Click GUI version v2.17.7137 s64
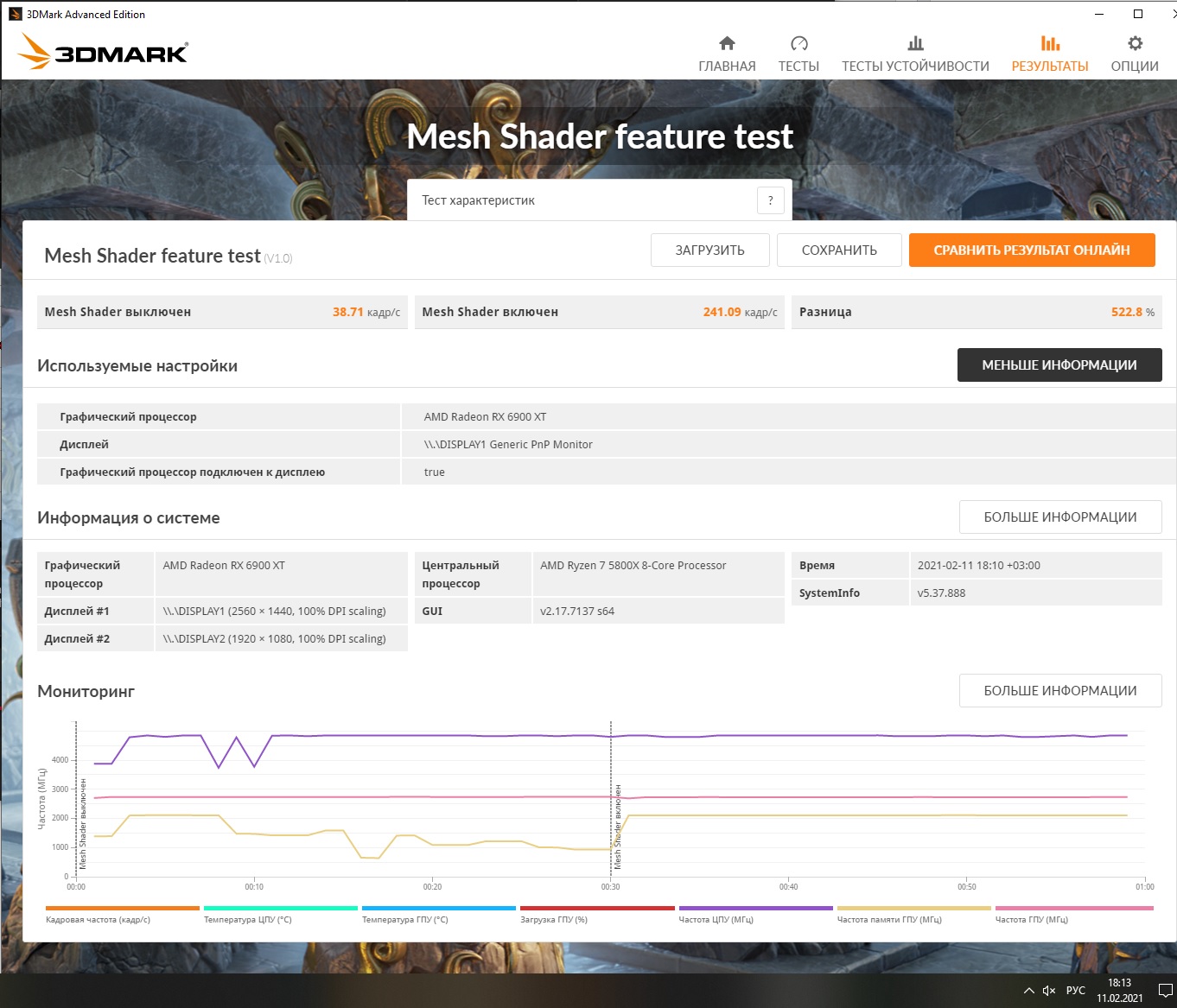 tap(577, 612)
